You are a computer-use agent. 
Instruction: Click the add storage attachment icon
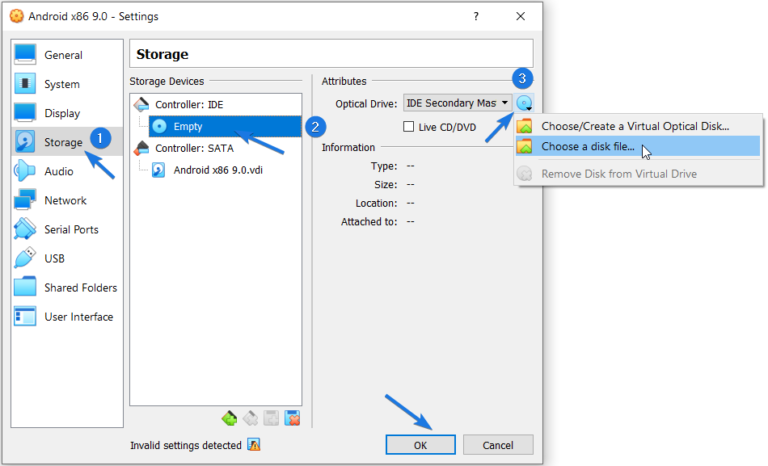(x=271, y=418)
